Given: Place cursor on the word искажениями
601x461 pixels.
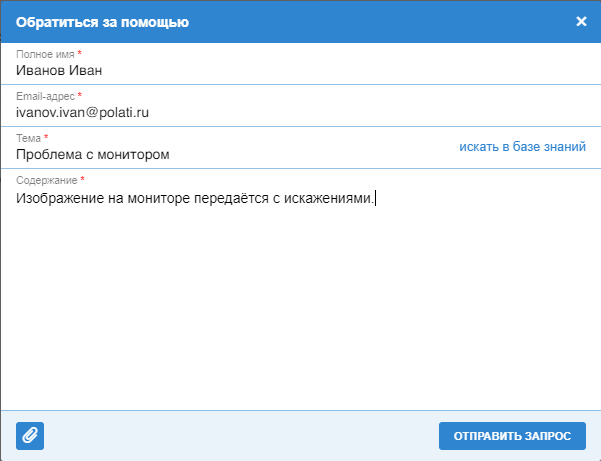Looking at the screenshot, I should (331, 198).
